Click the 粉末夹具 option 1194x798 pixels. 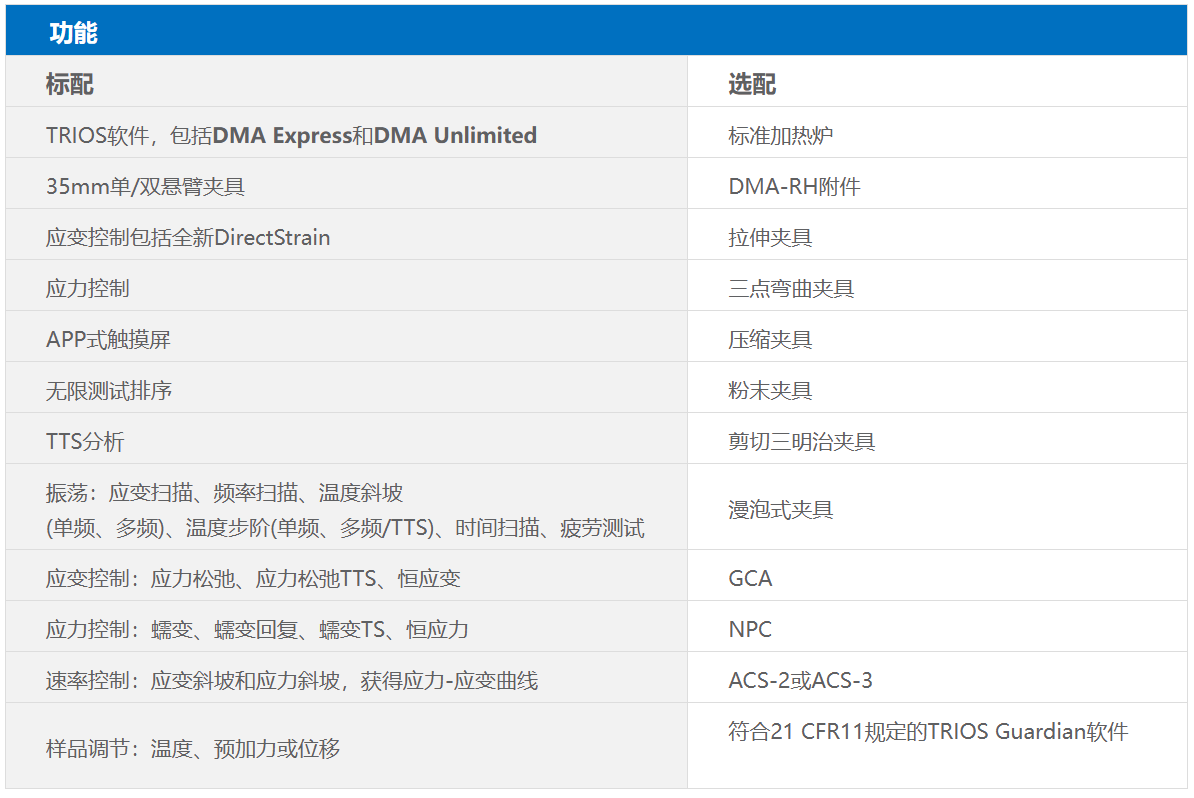[770, 390]
